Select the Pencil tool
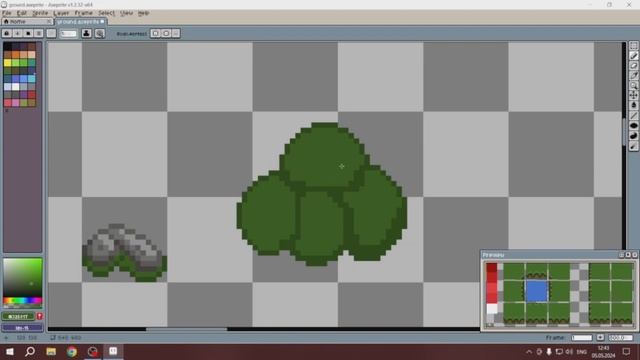 [633, 56]
